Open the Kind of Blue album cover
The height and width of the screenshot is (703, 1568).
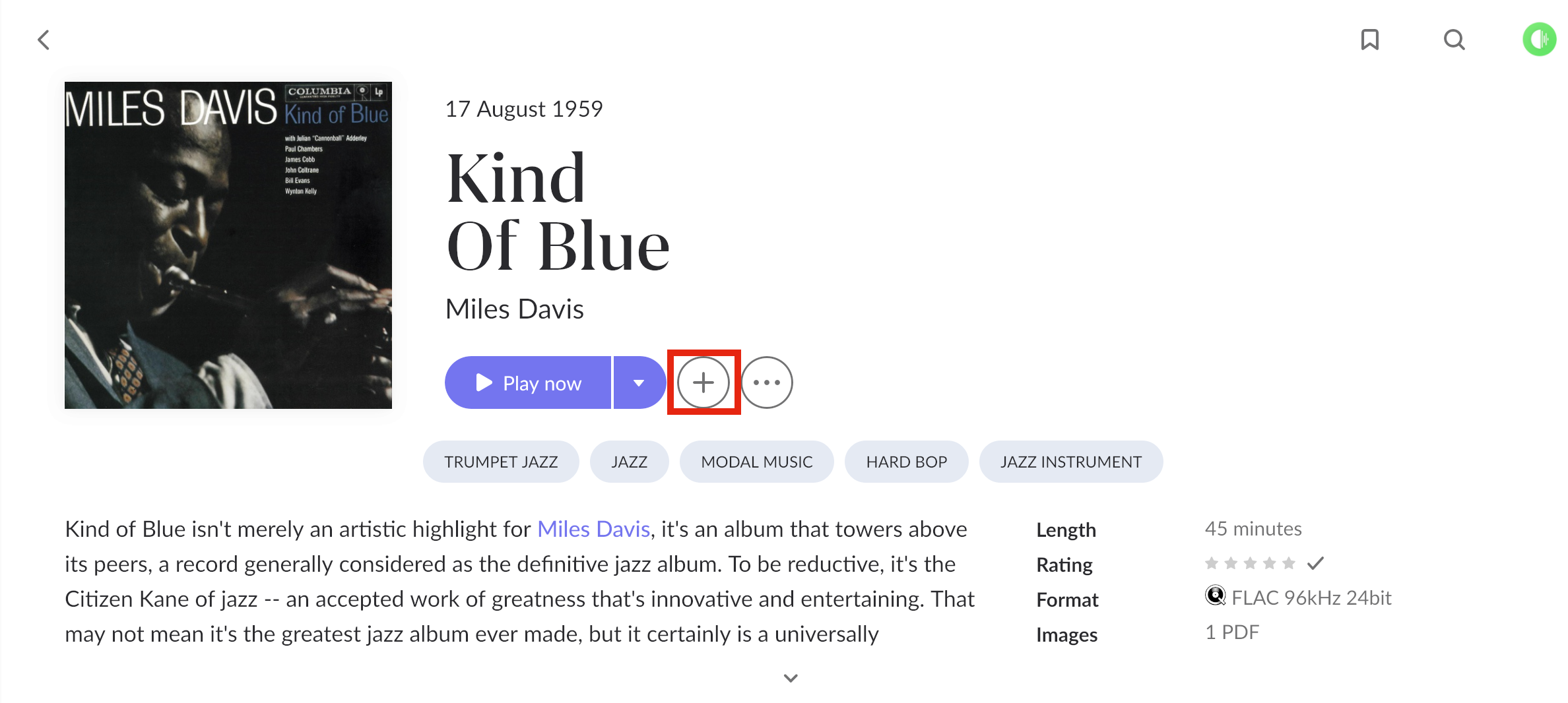pyautogui.click(x=228, y=245)
